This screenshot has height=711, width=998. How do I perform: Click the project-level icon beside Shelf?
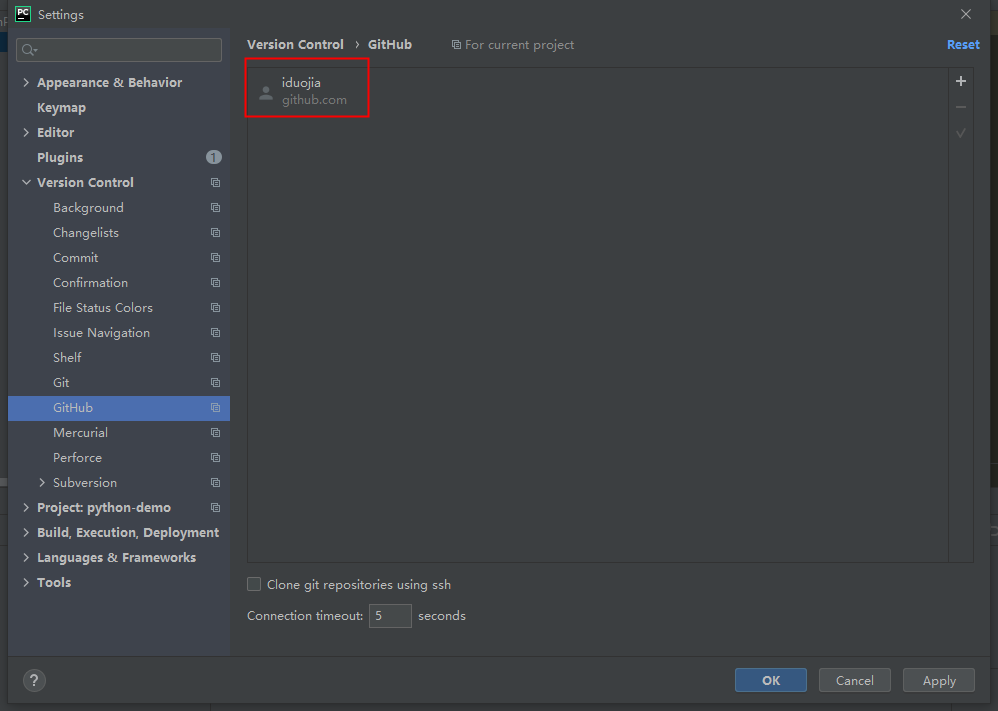point(216,358)
